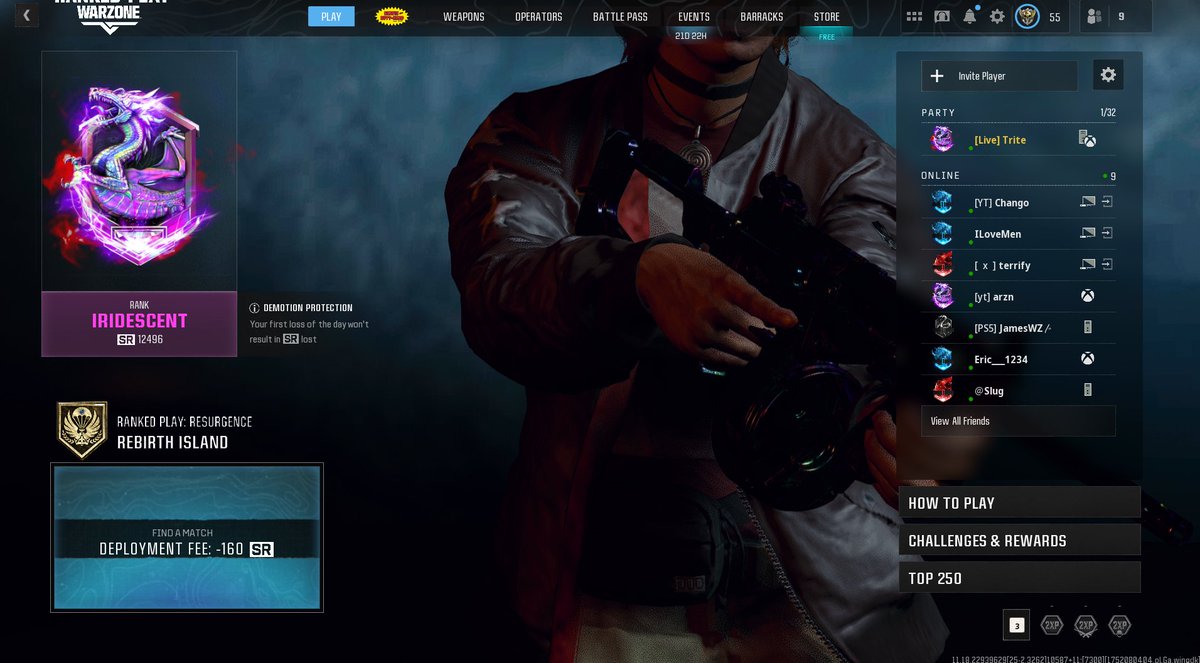1200x663 pixels.
Task: Open game settings gear in top bar
Action: (x=997, y=16)
